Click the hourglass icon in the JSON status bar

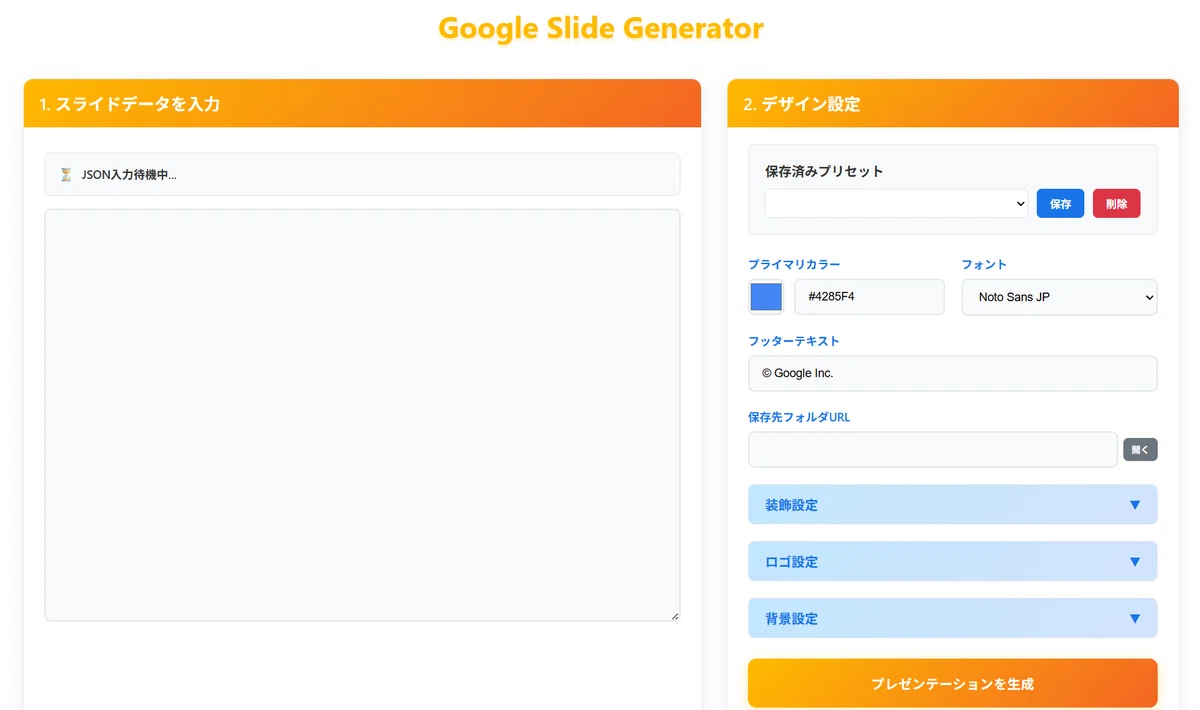pyautogui.click(x=66, y=175)
